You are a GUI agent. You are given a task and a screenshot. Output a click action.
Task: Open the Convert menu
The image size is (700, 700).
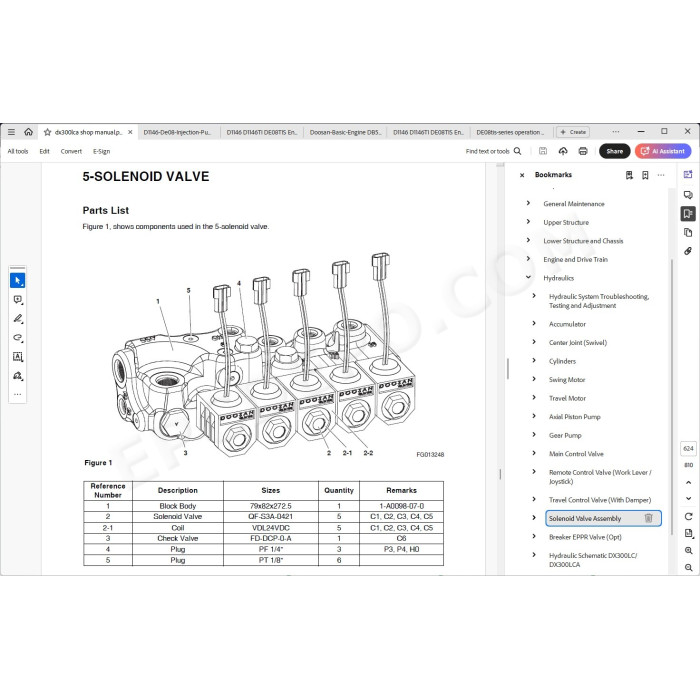click(71, 151)
